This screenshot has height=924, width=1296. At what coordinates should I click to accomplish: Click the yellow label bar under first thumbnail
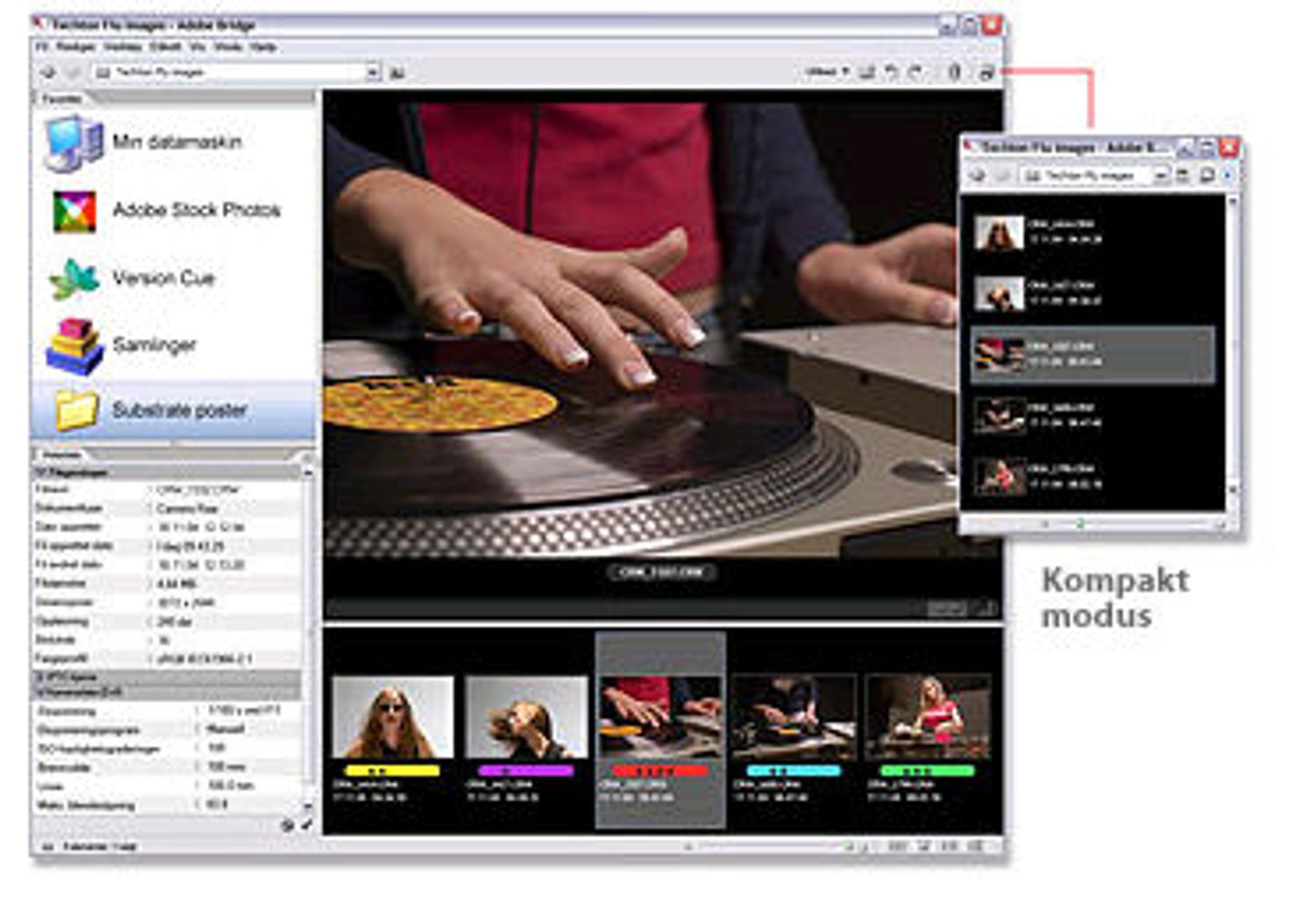click(392, 771)
